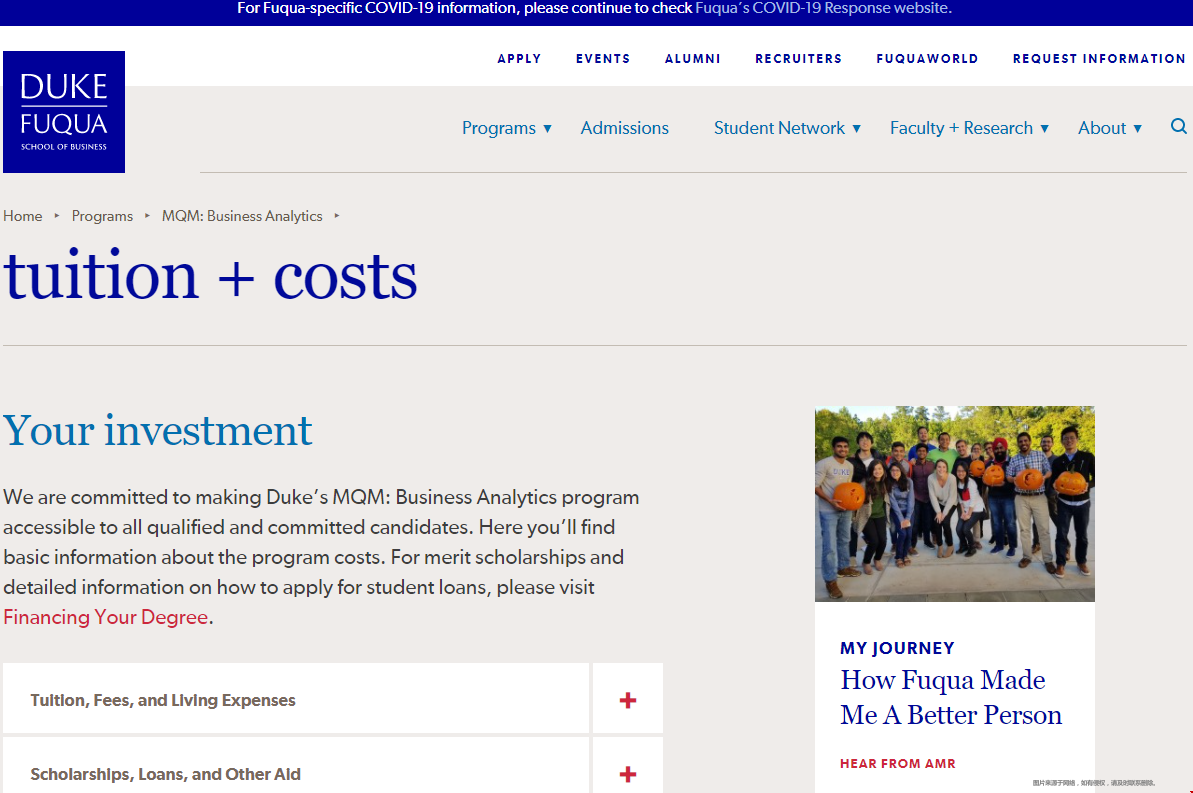
Task: Open the Events page
Action: [x=603, y=59]
